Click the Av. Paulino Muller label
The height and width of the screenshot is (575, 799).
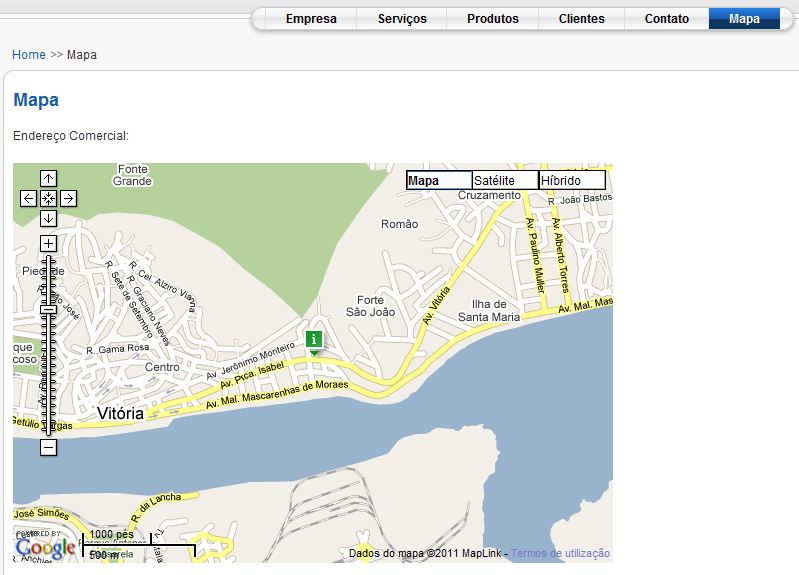click(535, 255)
